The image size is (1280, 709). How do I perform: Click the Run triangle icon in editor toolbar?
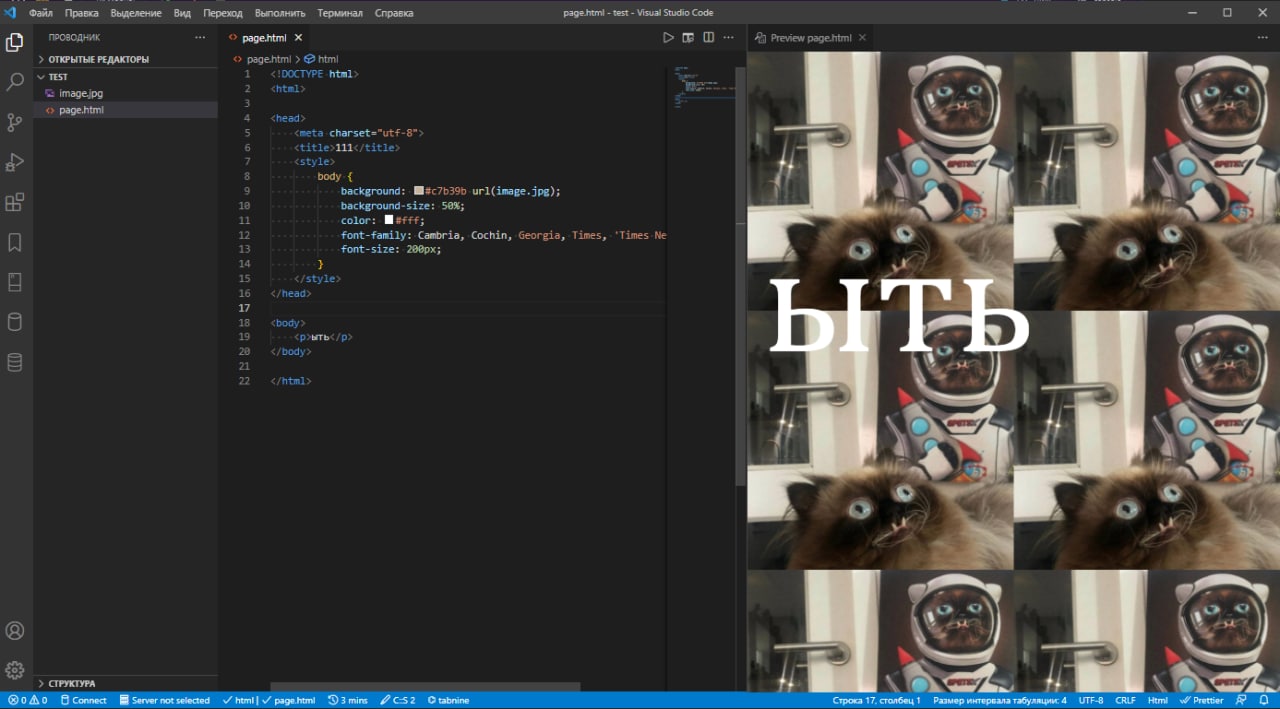pos(668,37)
